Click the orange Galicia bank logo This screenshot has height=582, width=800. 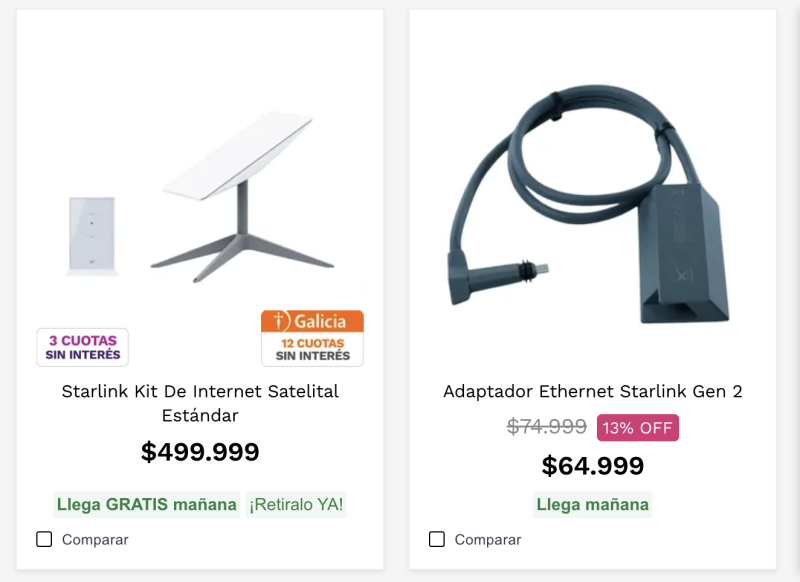(x=312, y=322)
